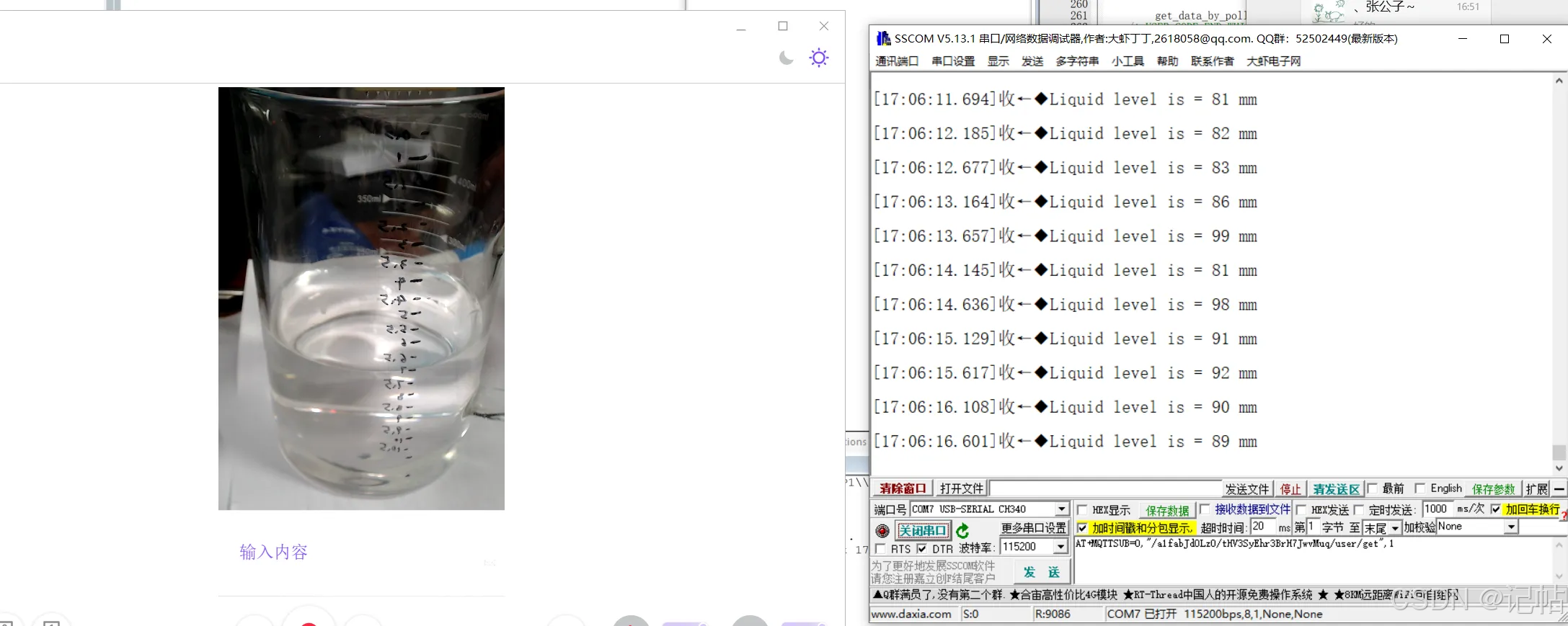Click the receive log vertical scrollbar thumb
This screenshot has width=1568, height=626.
pos(1559,452)
